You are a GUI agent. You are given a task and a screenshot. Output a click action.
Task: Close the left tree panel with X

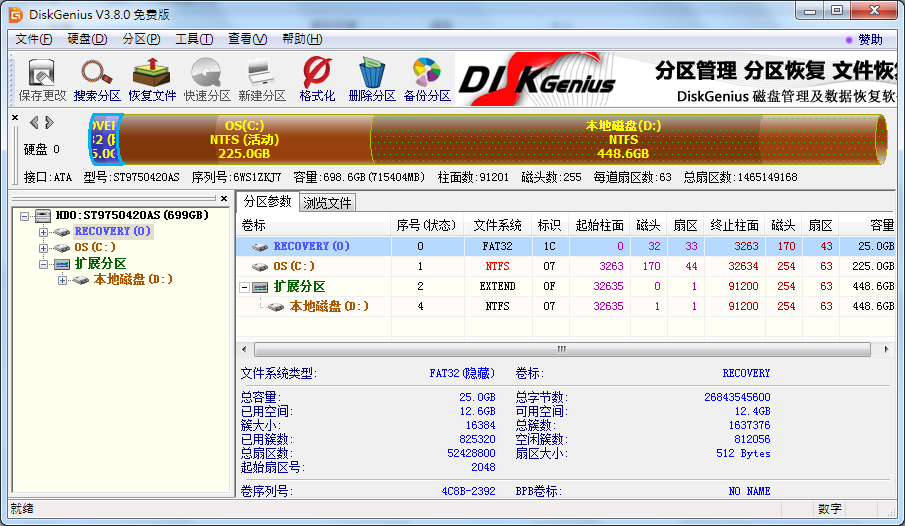224,199
